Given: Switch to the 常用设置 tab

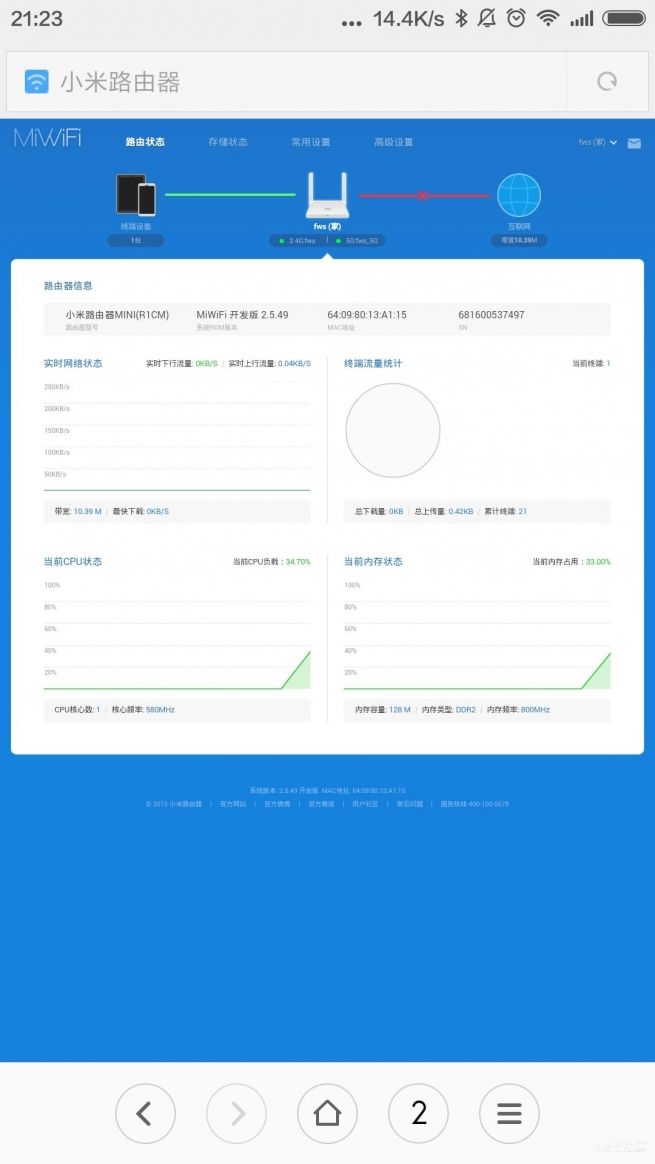Looking at the screenshot, I should (310, 142).
